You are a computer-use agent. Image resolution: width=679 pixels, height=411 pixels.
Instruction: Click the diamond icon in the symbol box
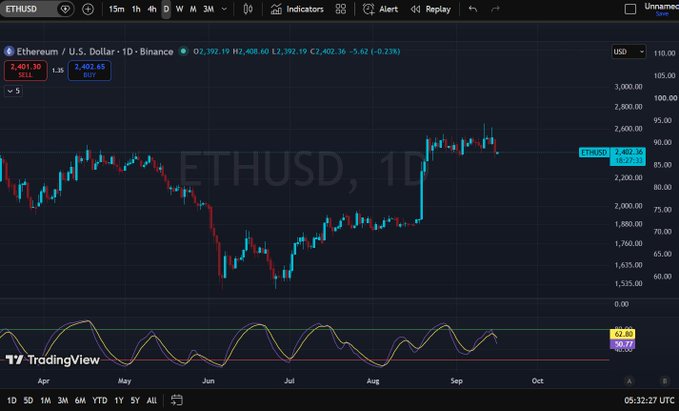pos(65,9)
